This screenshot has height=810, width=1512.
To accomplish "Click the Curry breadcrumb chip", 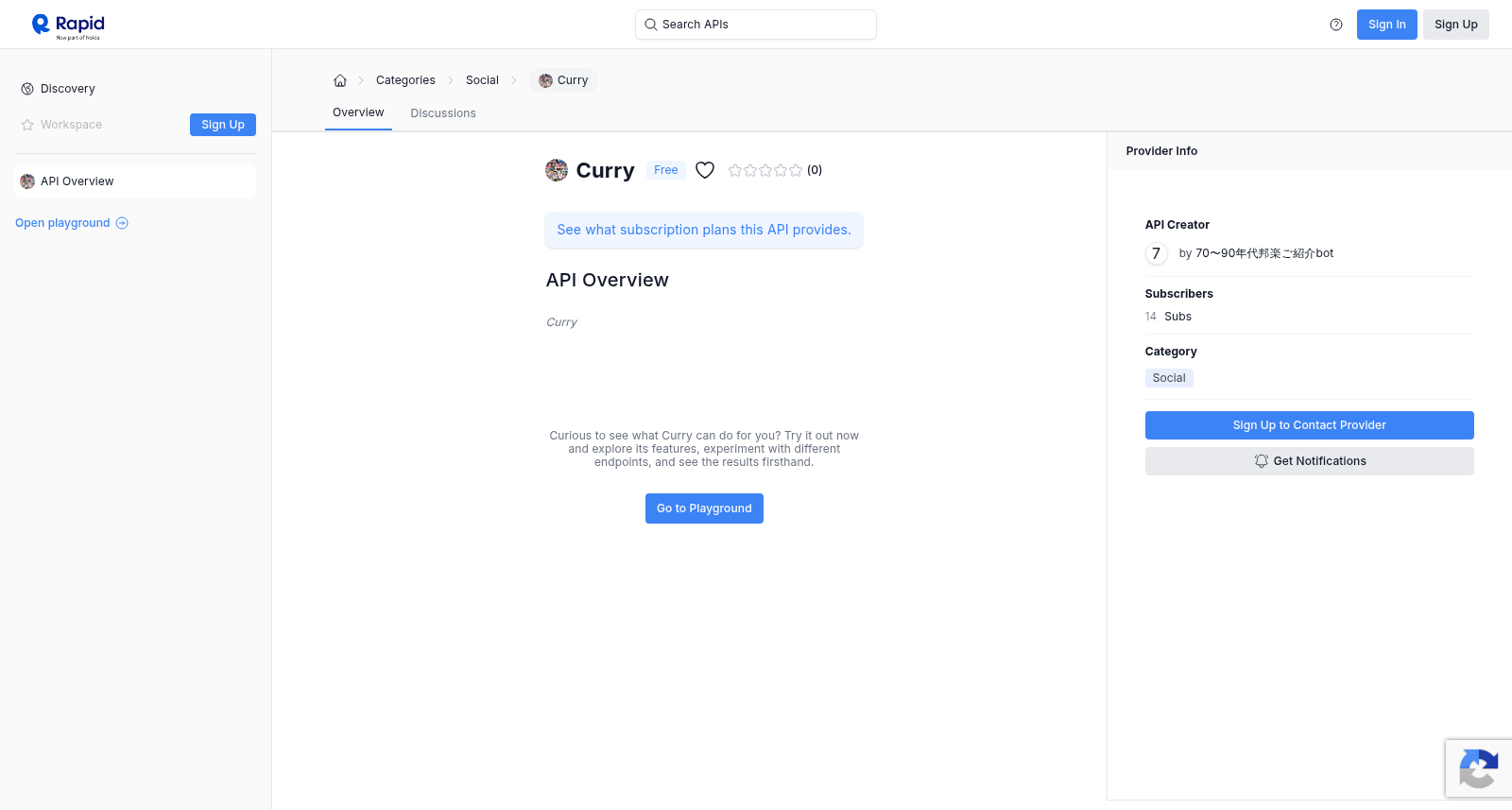I will click(563, 80).
